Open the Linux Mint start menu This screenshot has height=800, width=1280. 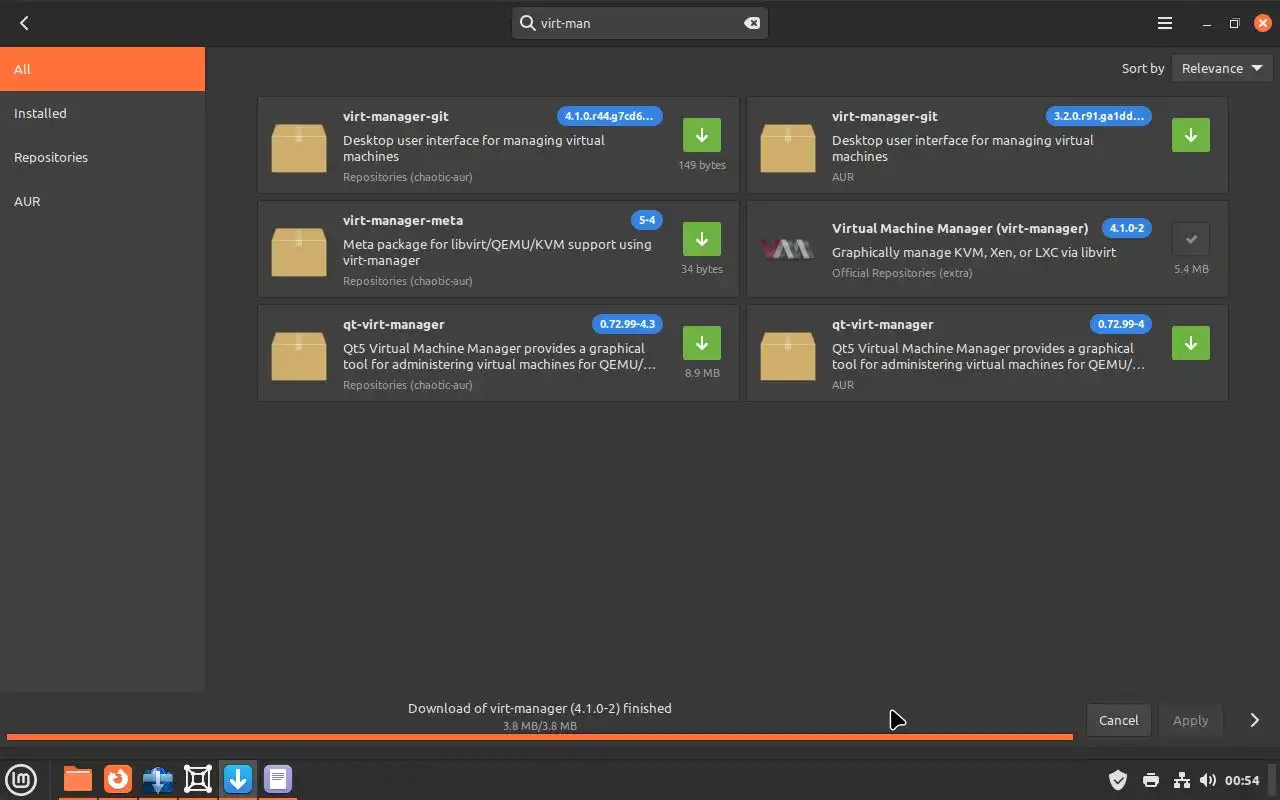point(21,779)
